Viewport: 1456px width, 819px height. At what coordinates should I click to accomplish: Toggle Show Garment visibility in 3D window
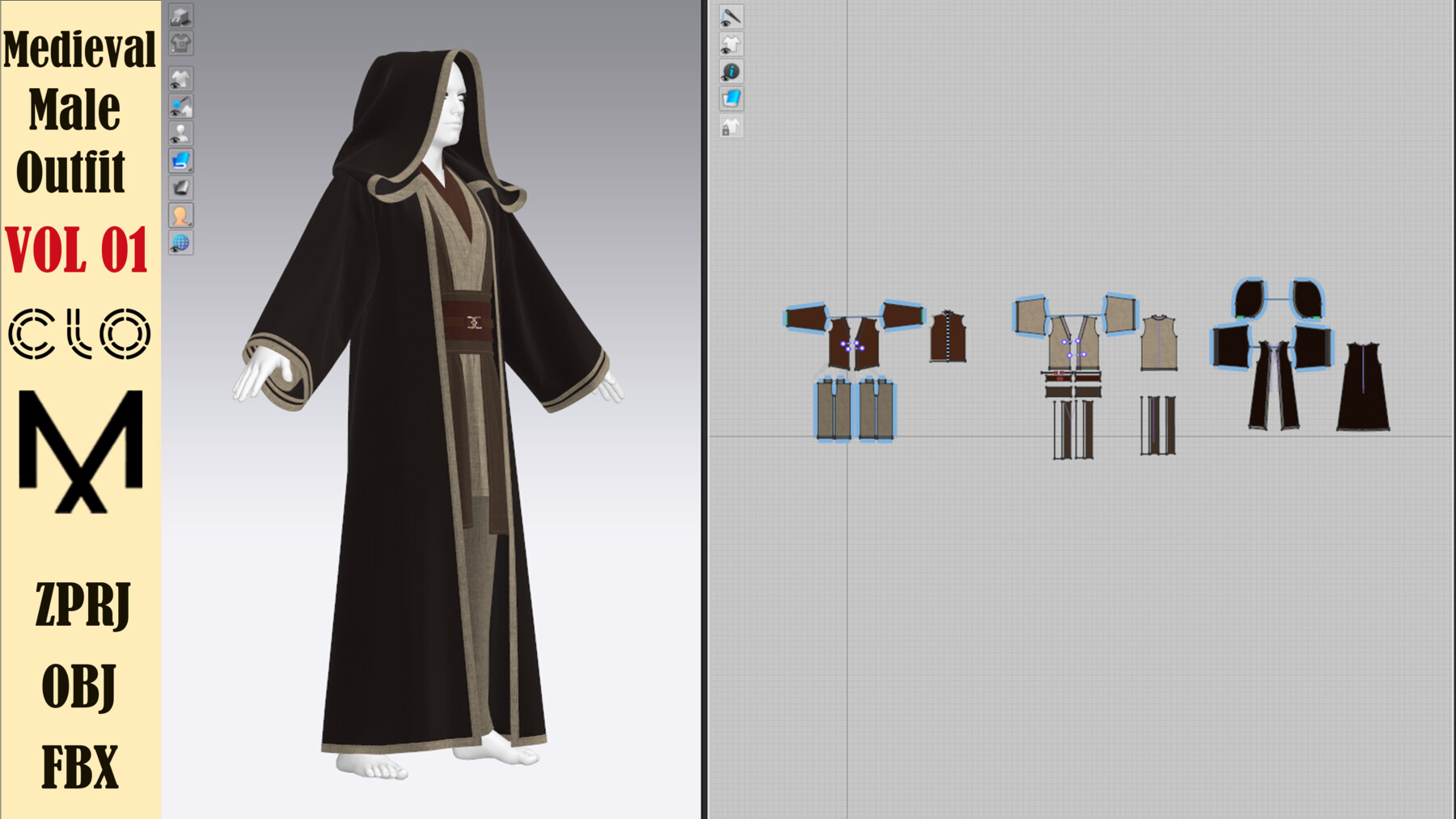click(x=180, y=79)
